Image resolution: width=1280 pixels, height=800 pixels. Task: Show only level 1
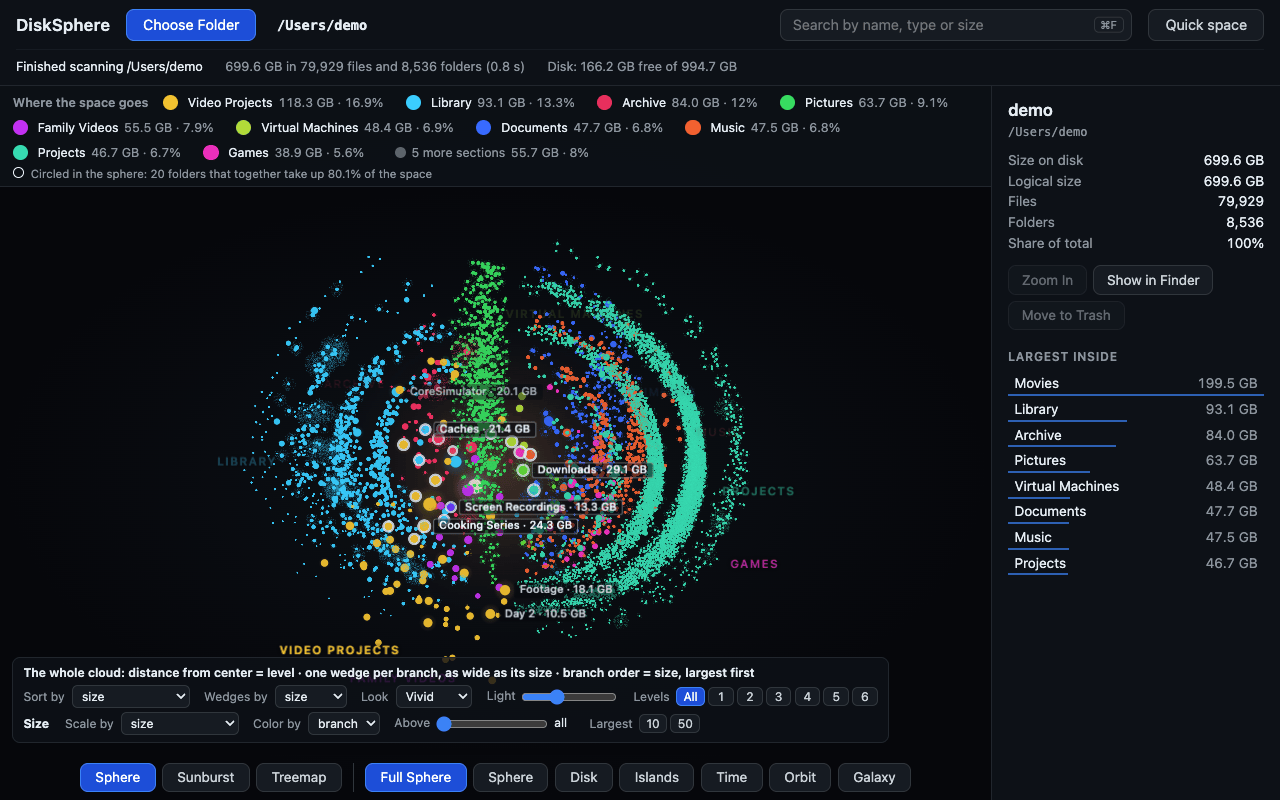[720, 697]
